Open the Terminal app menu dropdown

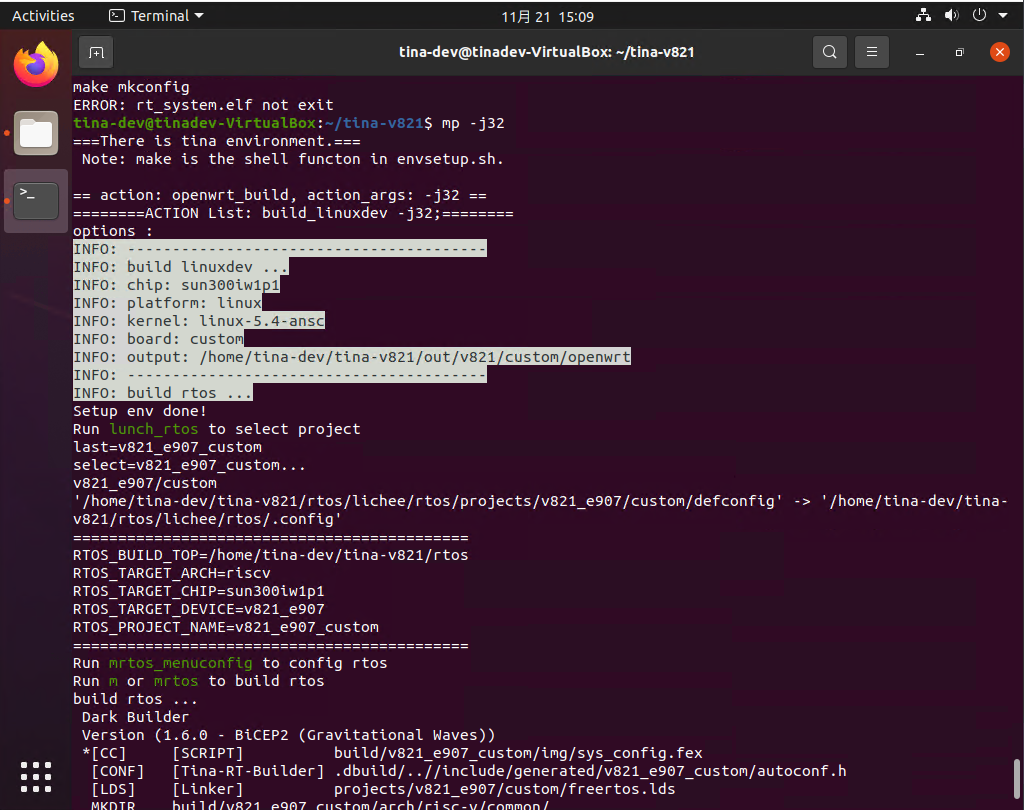point(155,16)
